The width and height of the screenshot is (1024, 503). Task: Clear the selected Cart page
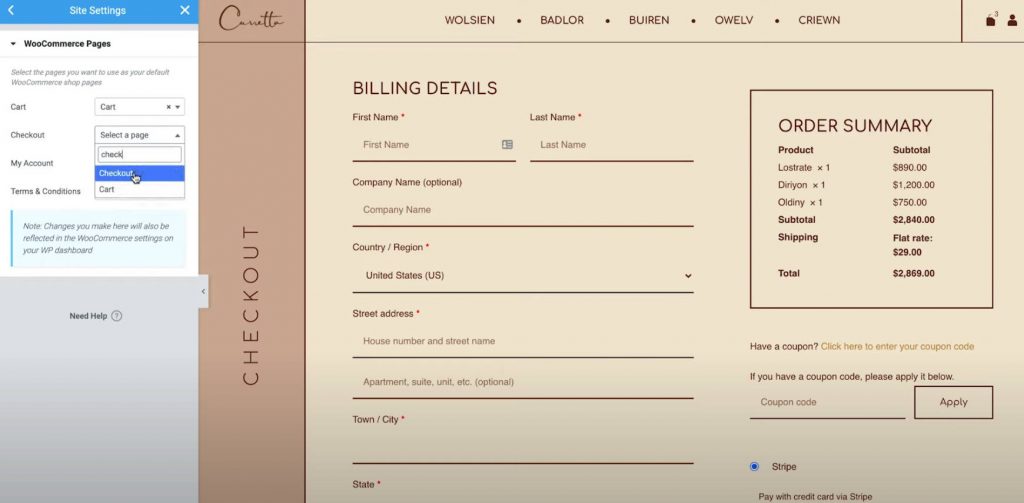[168, 107]
